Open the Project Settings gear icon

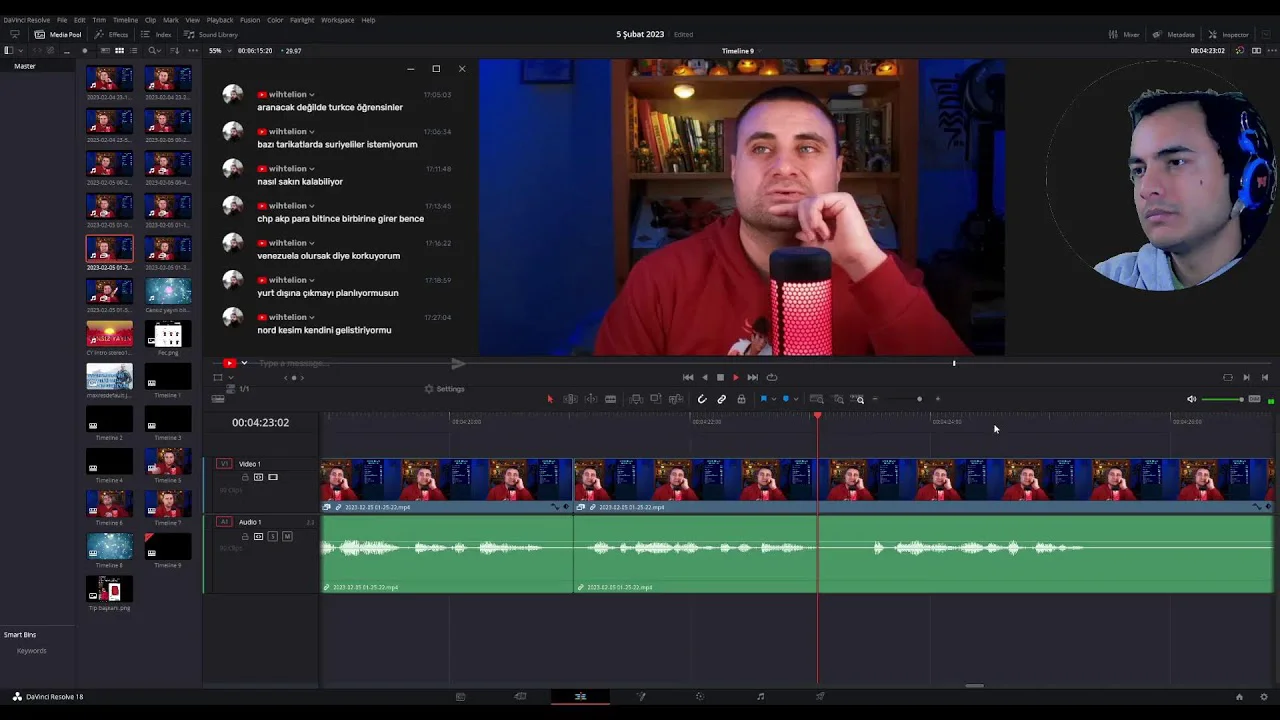pyautogui.click(x=1264, y=696)
